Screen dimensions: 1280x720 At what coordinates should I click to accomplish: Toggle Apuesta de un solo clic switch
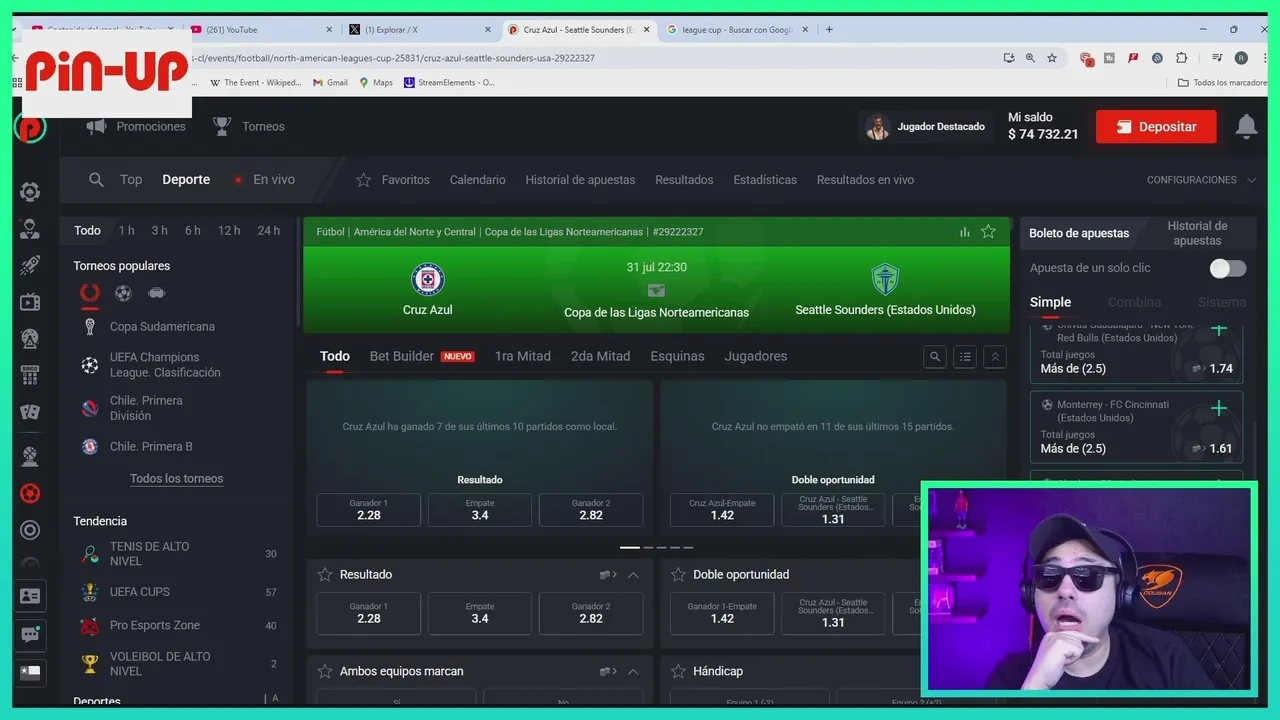pos(1227,268)
